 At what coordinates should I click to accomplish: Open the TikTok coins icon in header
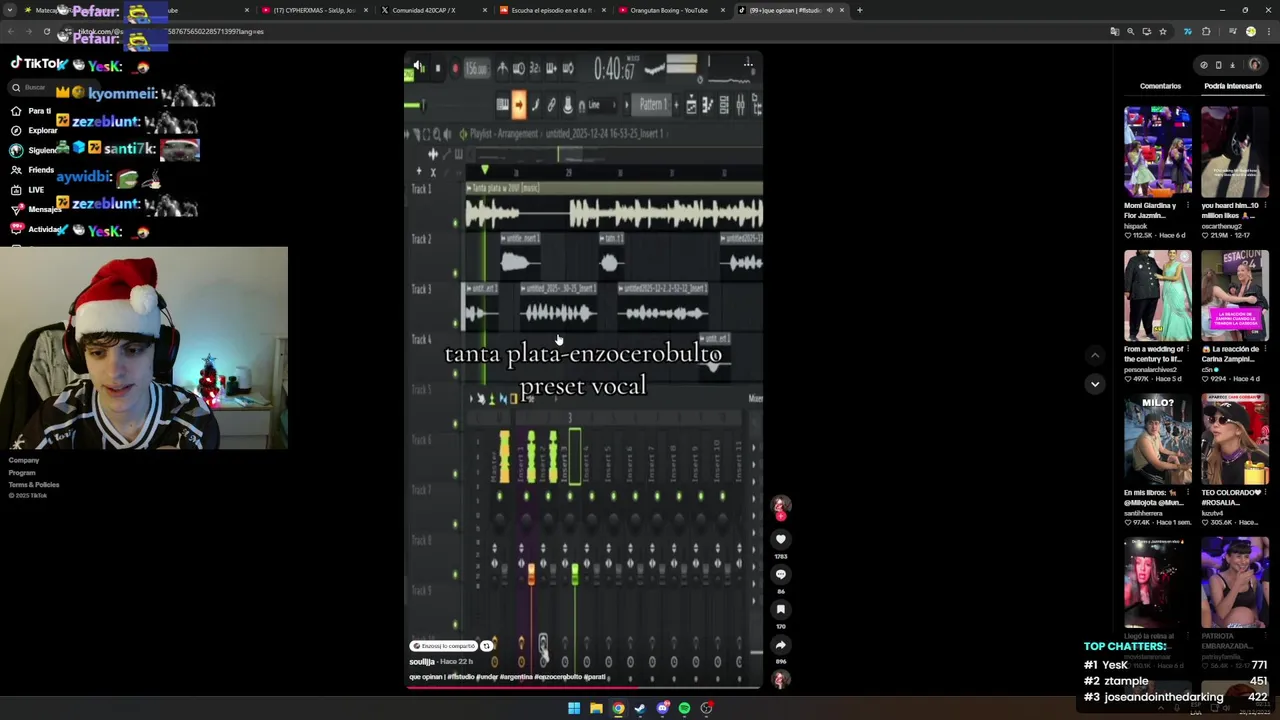(1203, 65)
